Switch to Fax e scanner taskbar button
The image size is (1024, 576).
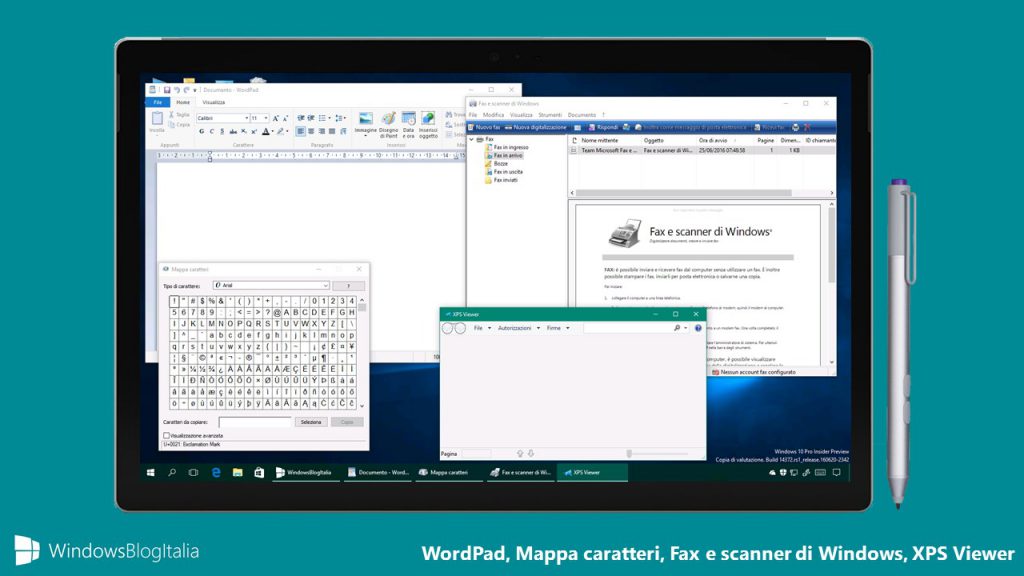[520, 472]
